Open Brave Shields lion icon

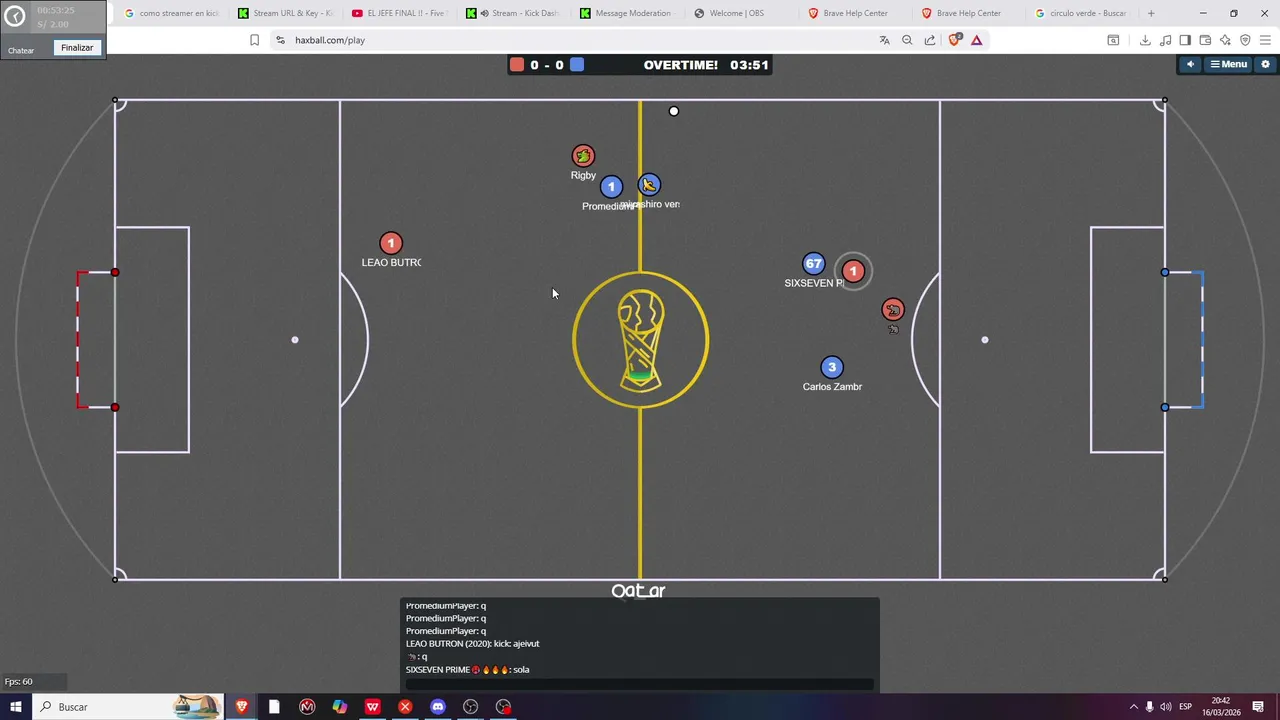954,40
